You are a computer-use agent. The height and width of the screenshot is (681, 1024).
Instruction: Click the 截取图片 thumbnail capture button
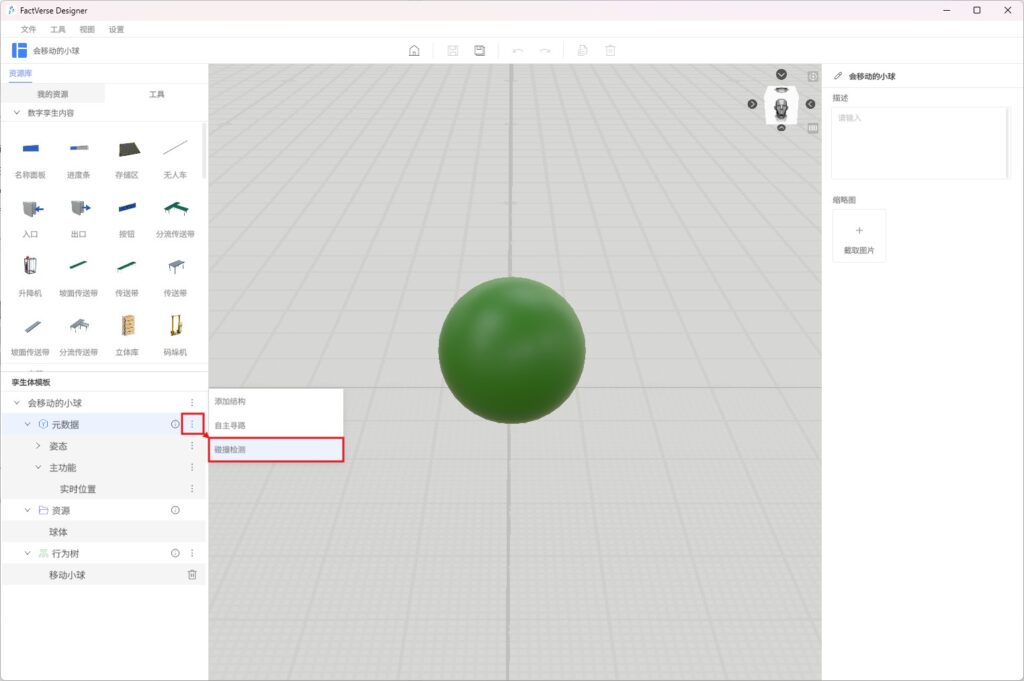click(x=859, y=236)
